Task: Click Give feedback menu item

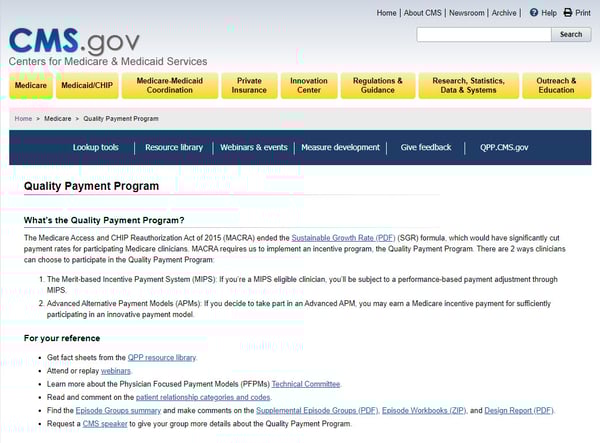Action: point(426,147)
